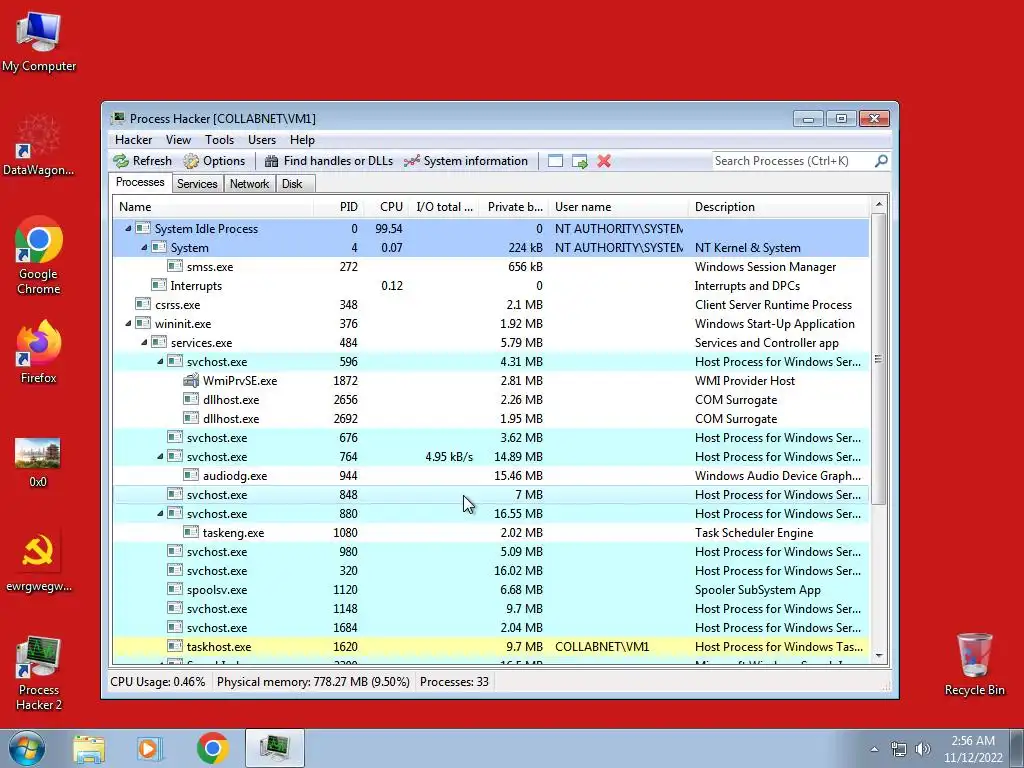Click the WmiPrvSE.exe process icon
The image size is (1024, 768).
191,380
